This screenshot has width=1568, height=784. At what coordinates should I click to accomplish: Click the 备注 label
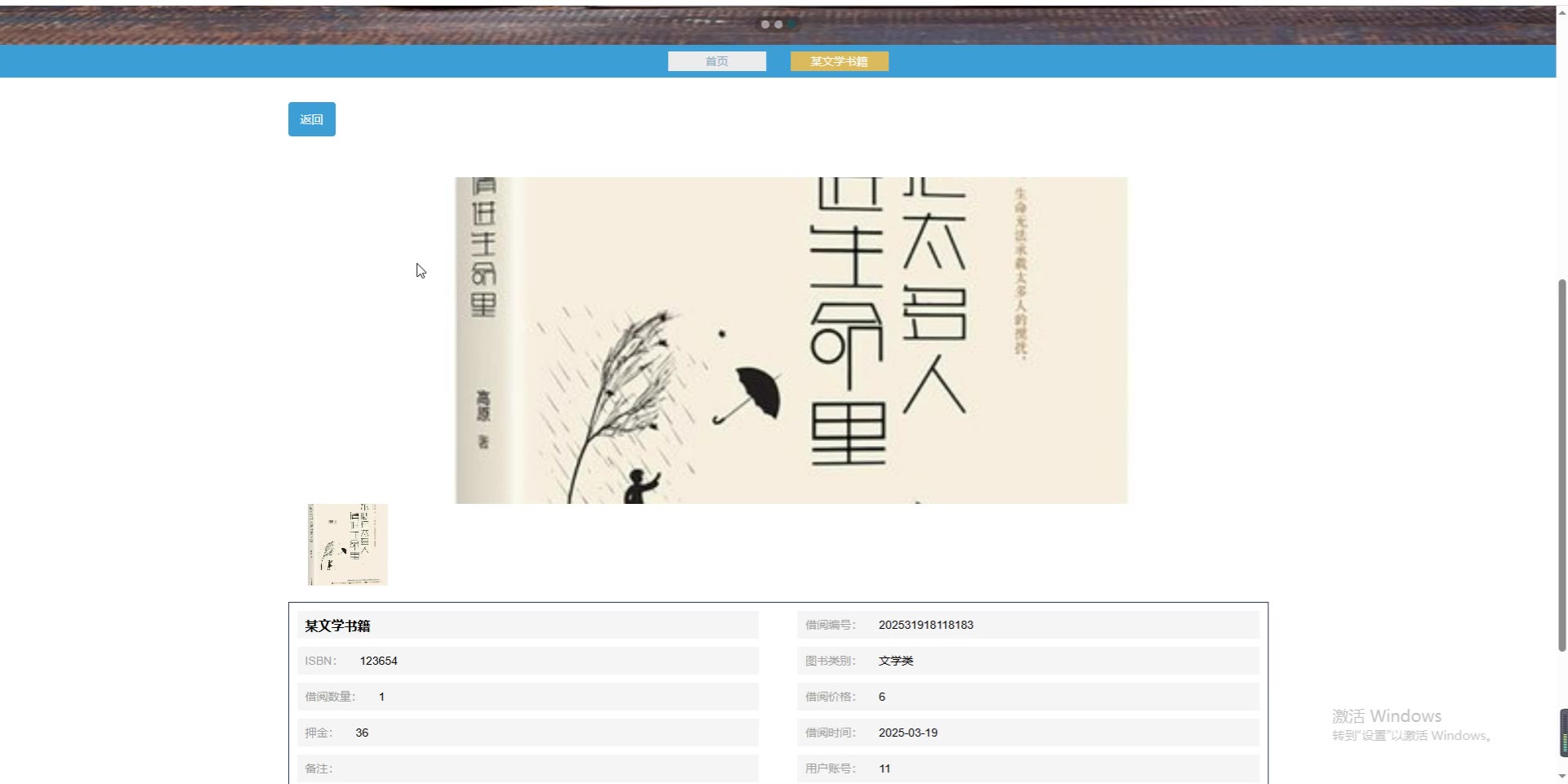318,768
